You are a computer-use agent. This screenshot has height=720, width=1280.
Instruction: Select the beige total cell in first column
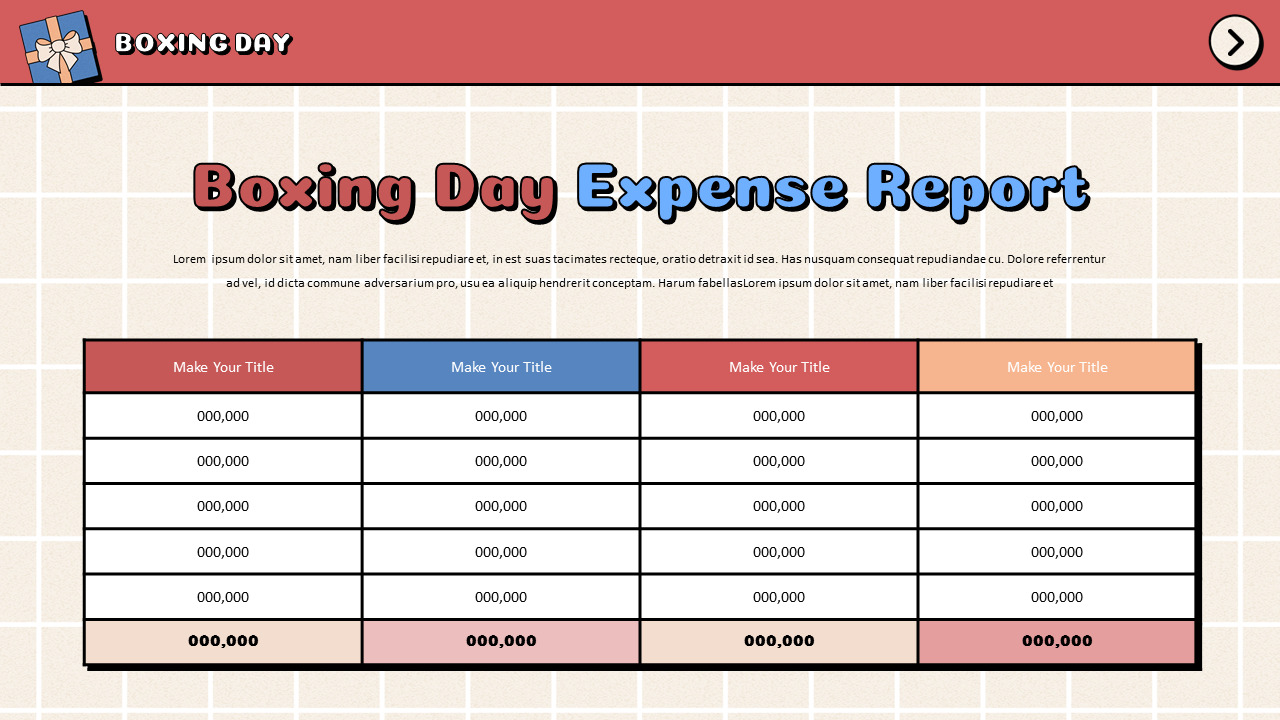(x=223, y=641)
